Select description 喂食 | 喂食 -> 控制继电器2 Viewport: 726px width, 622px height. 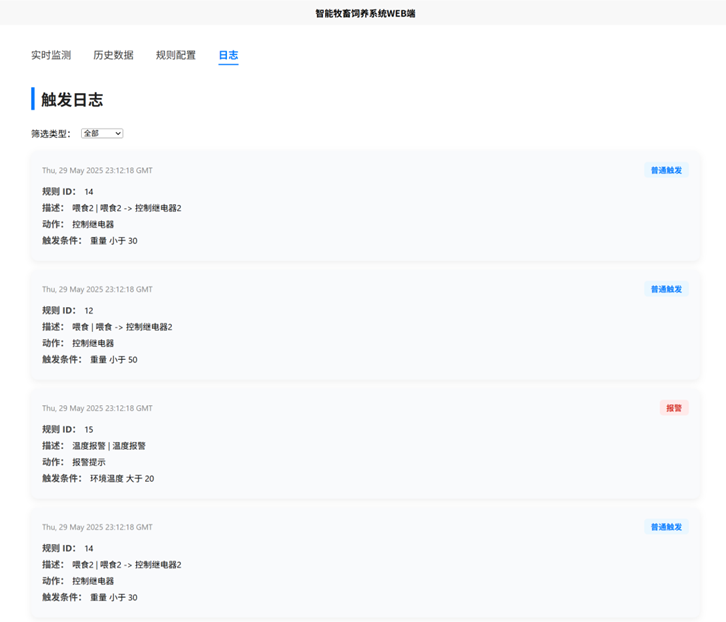pyautogui.click(x=122, y=327)
